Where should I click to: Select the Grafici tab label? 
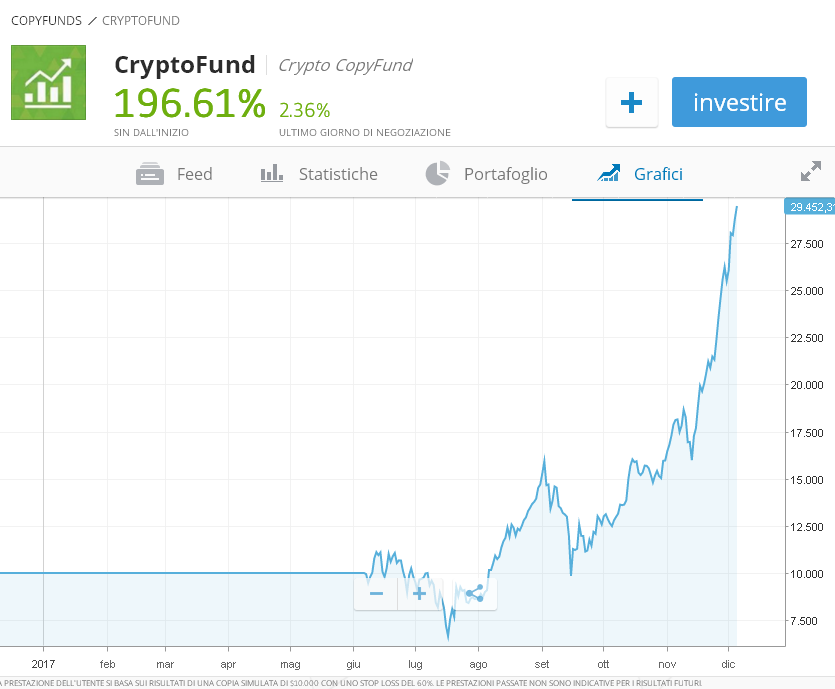point(658,174)
